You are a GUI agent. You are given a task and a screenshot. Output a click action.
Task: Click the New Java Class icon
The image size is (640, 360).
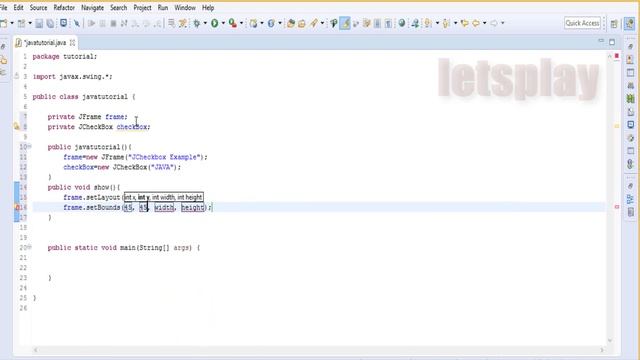(271, 23)
